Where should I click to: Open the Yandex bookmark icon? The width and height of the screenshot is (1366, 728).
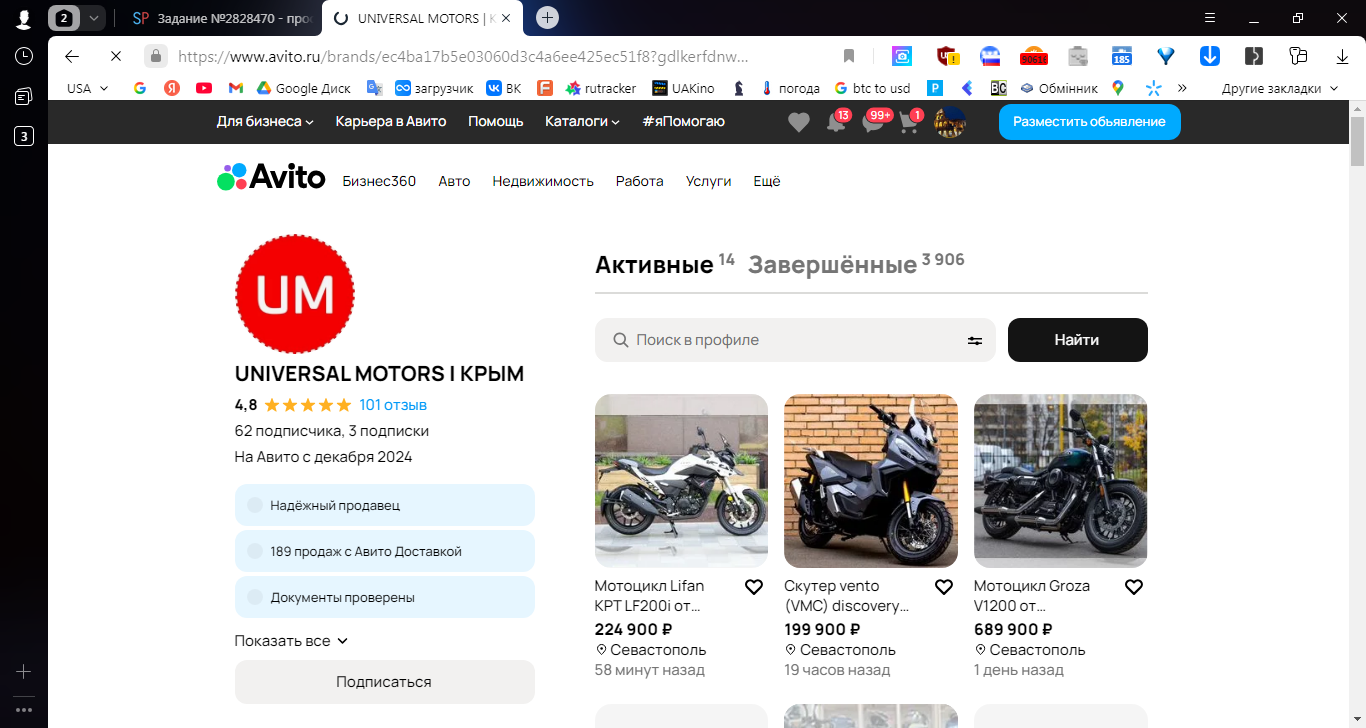tap(172, 88)
